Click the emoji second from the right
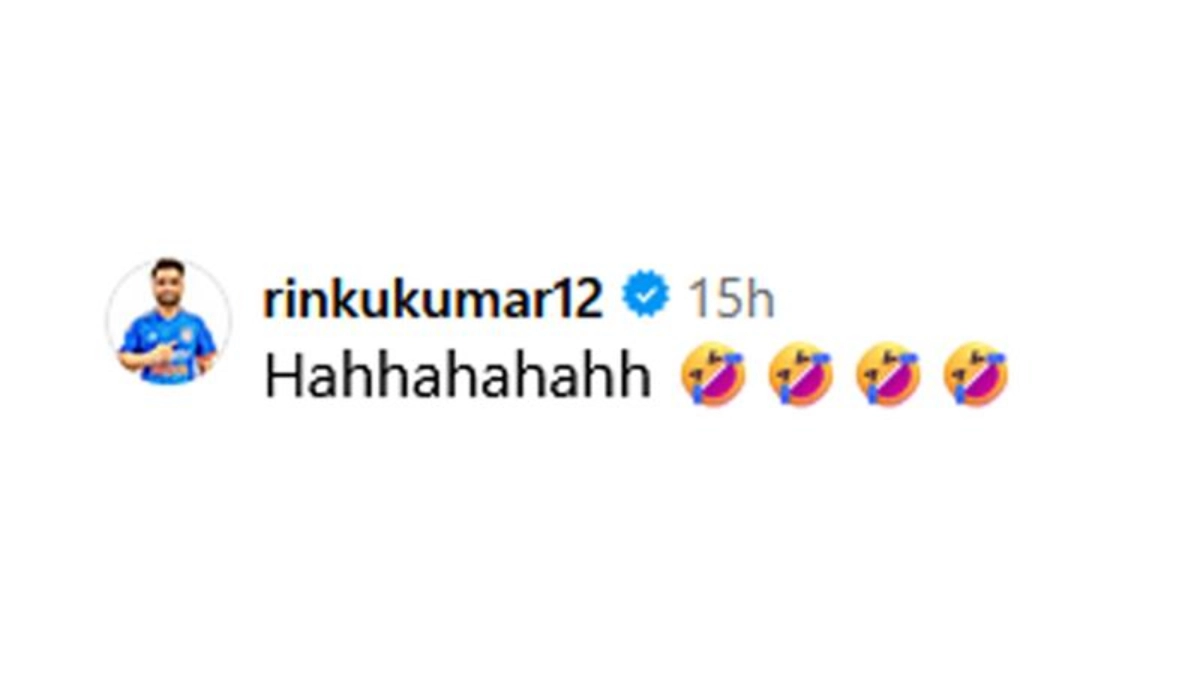The height and width of the screenshot is (675, 1200). (888, 375)
